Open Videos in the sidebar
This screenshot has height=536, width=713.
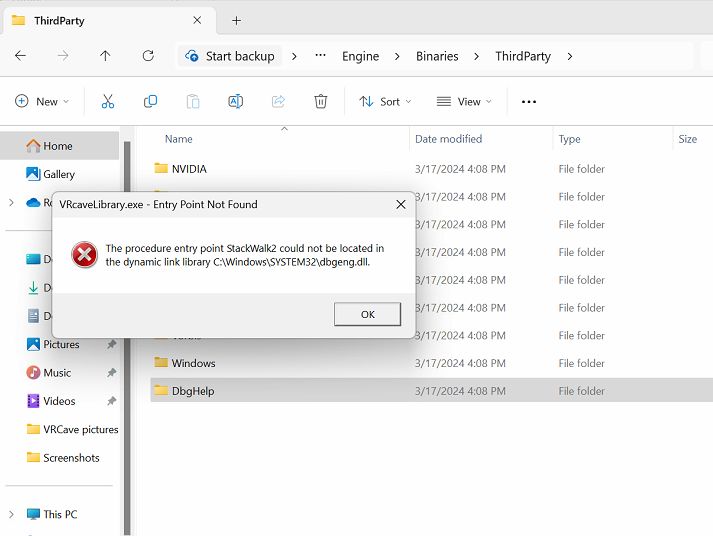click(59, 401)
